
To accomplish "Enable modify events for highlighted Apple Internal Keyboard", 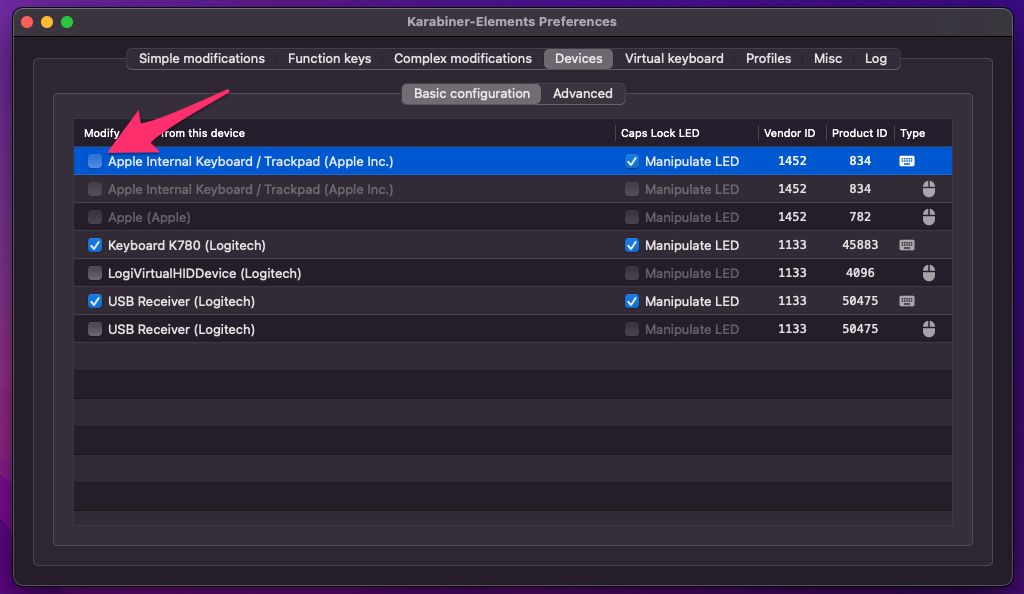I will tap(95, 161).
